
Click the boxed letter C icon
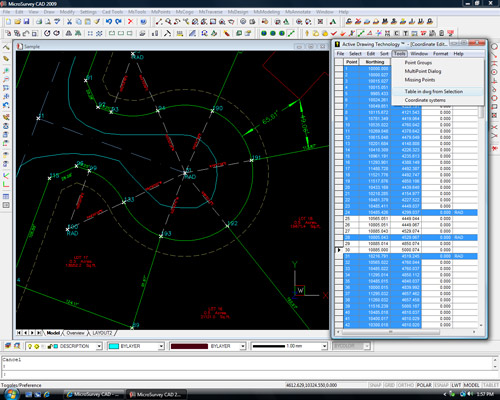tap(397, 33)
